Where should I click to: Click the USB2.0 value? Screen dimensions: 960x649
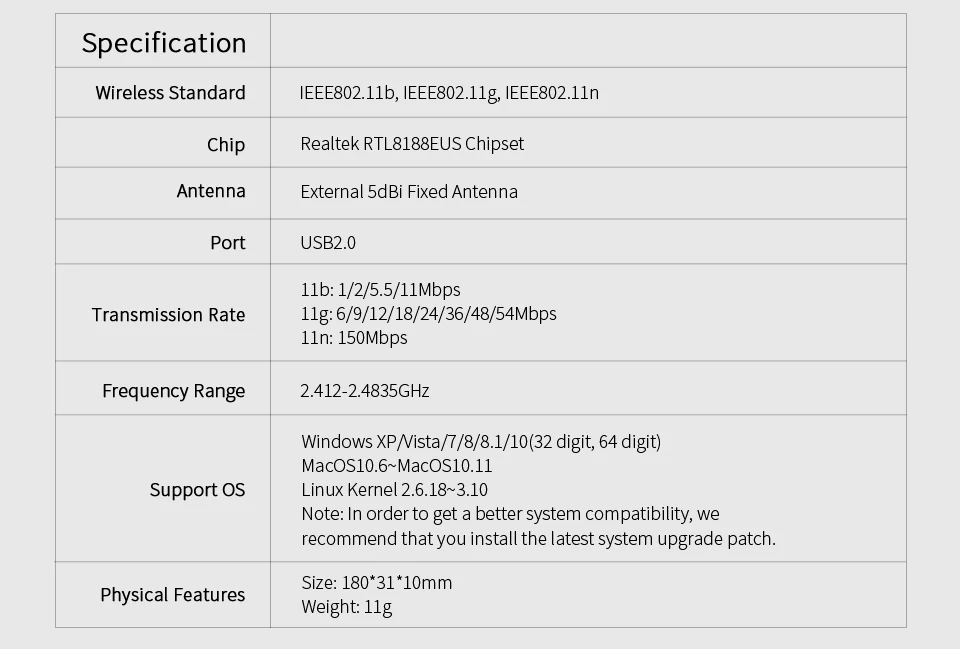click(x=328, y=243)
